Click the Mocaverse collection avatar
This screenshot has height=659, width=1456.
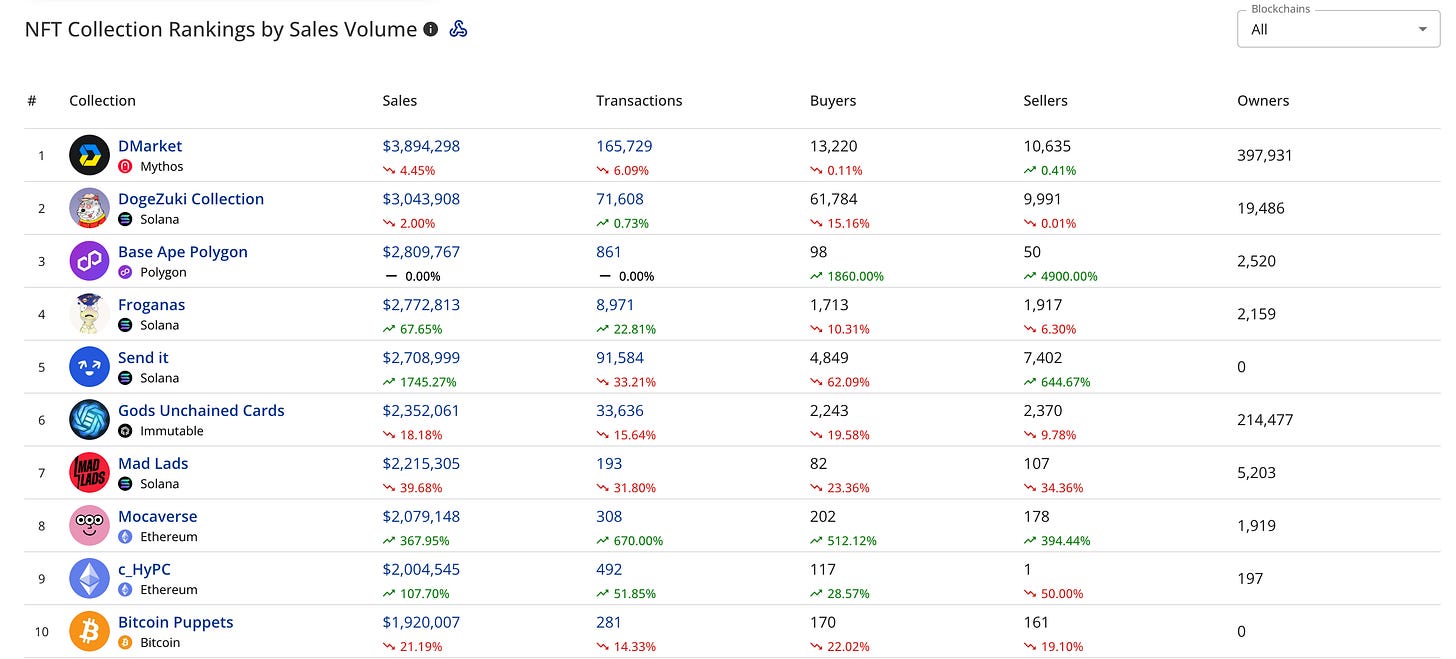[89, 526]
